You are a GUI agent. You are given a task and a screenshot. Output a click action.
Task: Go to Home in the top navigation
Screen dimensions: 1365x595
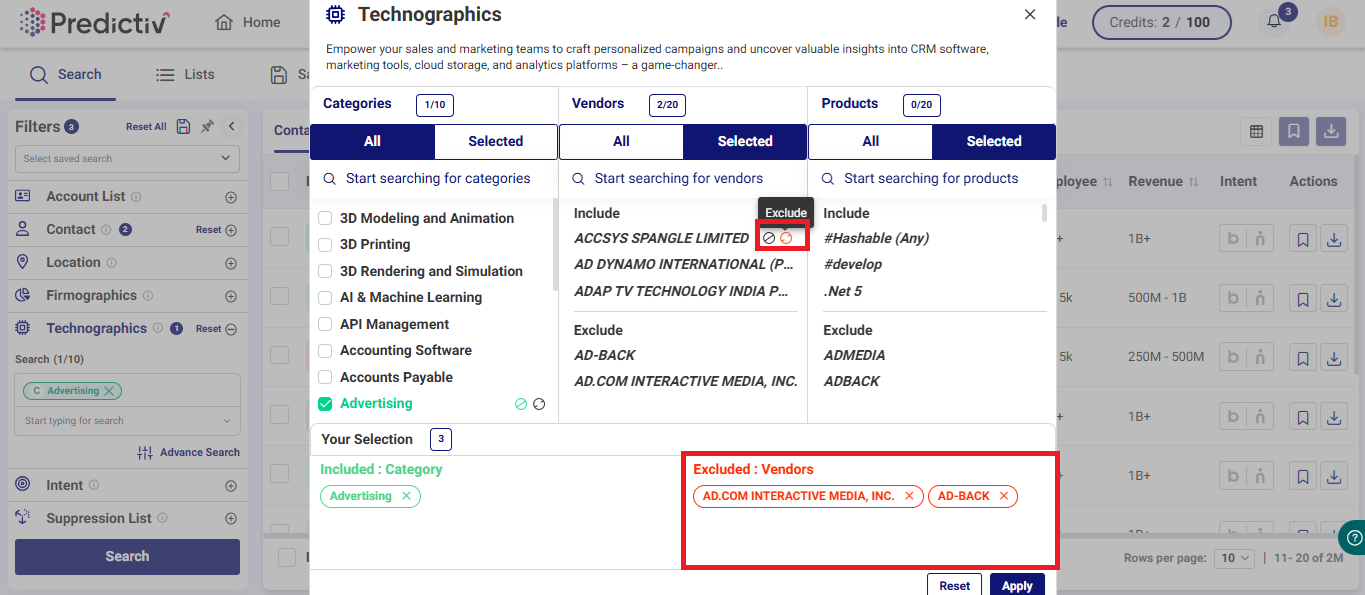coord(248,22)
